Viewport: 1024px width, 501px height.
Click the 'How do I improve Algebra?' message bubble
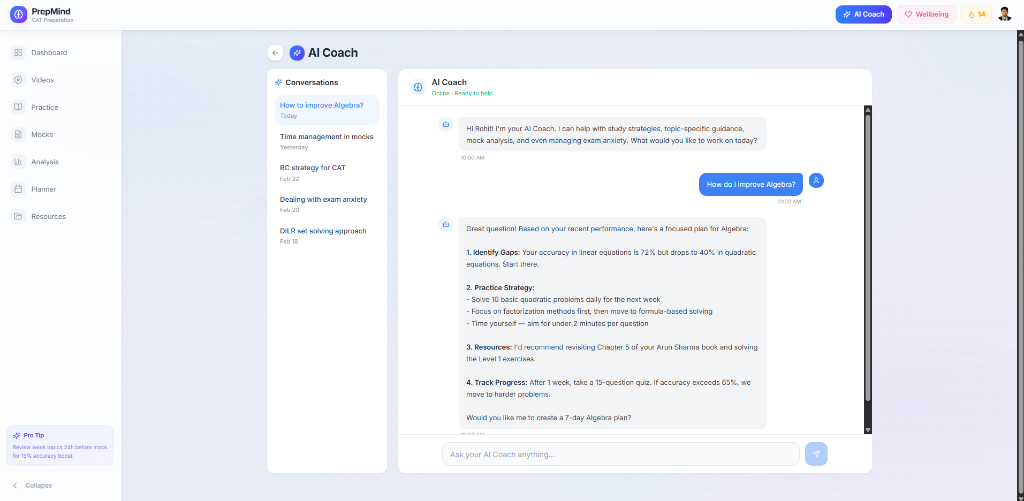[750, 184]
